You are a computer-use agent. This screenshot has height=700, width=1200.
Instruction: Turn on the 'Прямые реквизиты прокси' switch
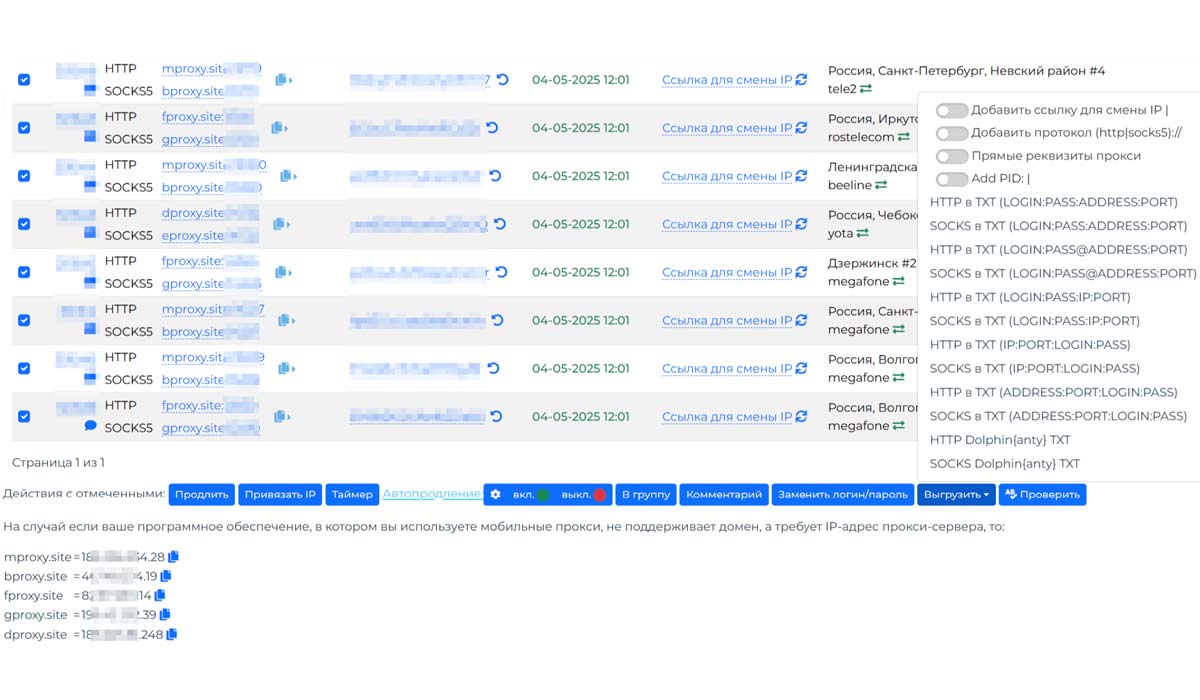tap(952, 156)
